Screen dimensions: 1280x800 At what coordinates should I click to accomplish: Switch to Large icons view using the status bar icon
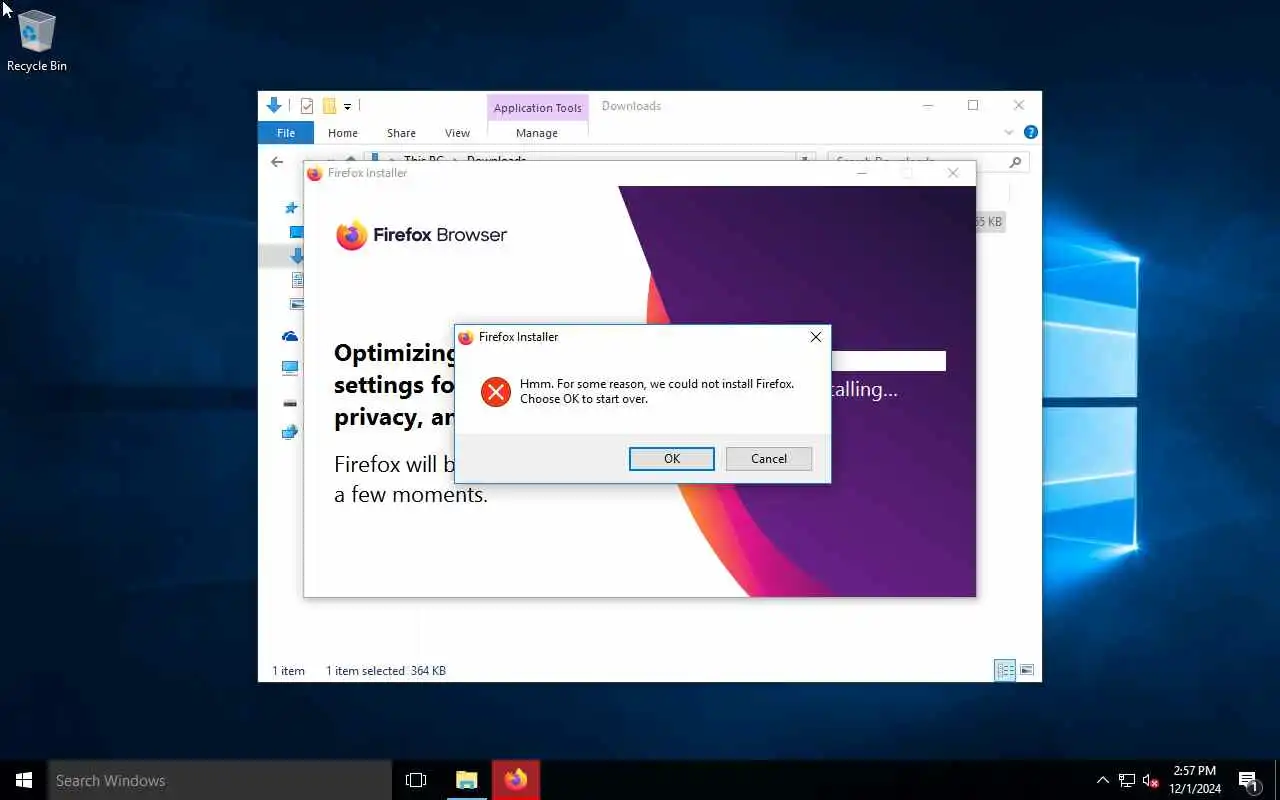click(1026, 670)
